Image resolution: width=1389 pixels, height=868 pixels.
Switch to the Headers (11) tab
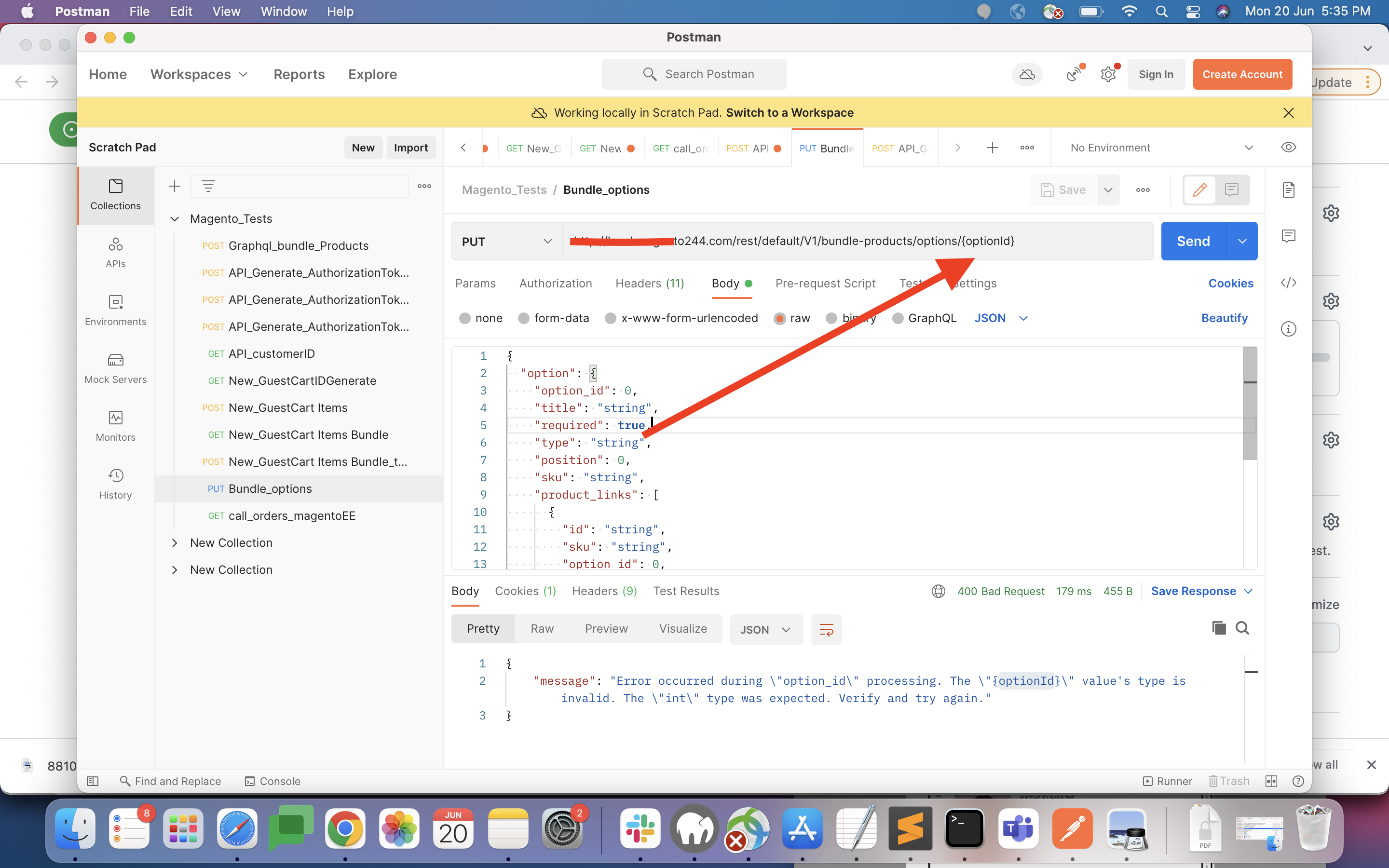click(x=649, y=284)
